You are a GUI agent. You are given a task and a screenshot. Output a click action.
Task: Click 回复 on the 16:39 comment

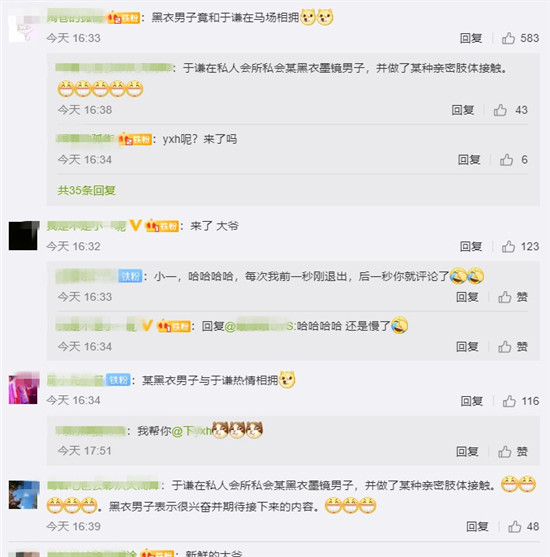click(x=477, y=526)
